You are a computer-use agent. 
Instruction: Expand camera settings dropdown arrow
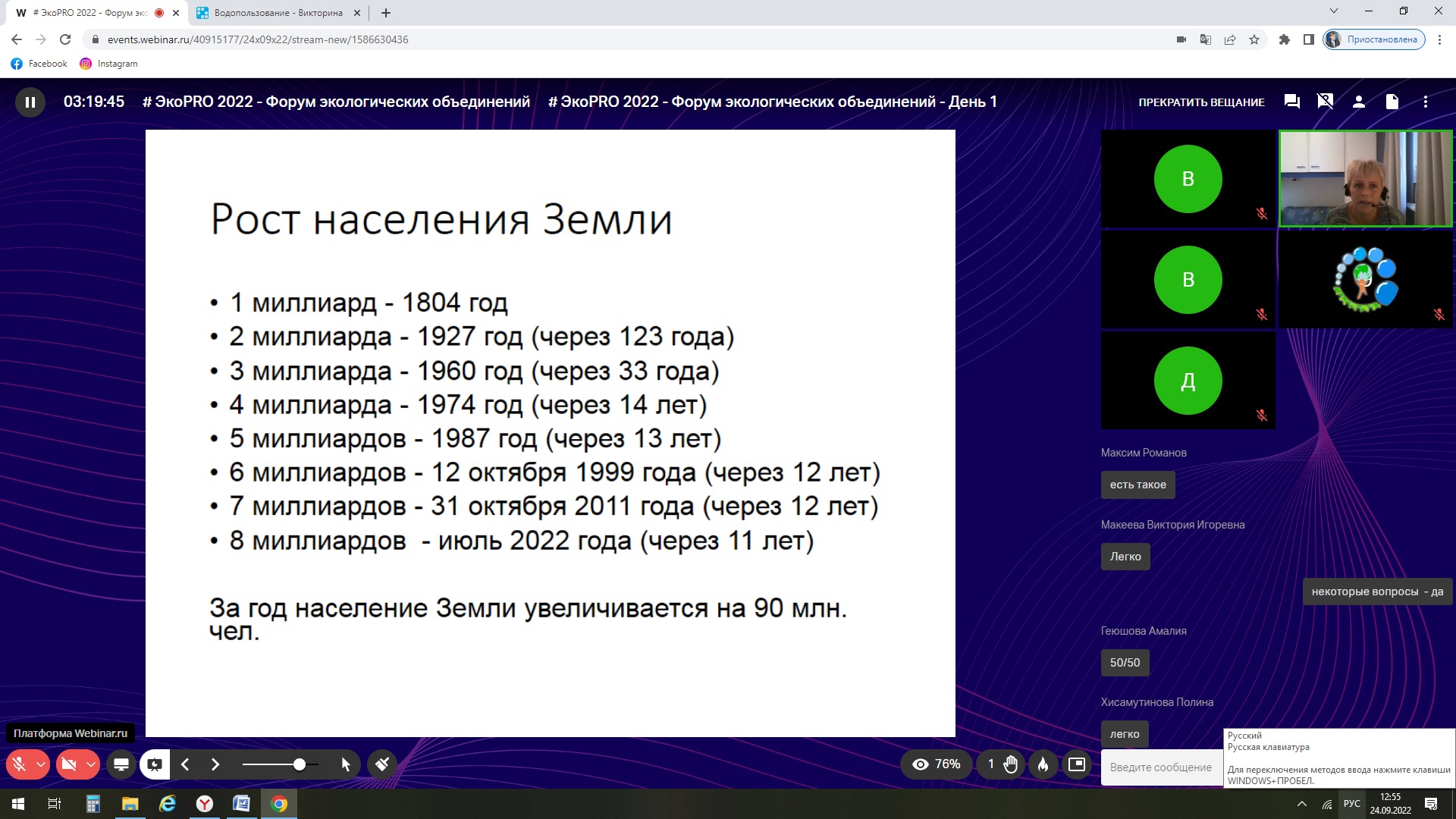coord(90,764)
